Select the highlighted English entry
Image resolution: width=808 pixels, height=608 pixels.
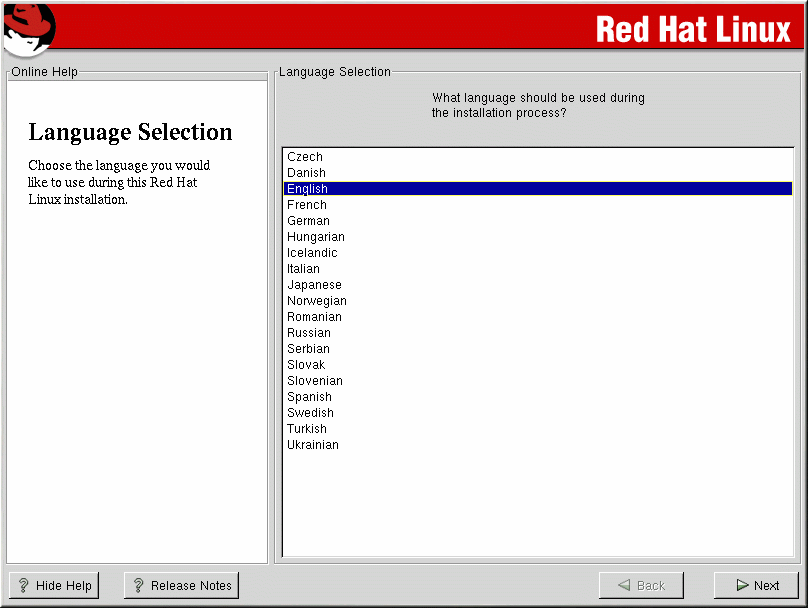tap(307, 189)
